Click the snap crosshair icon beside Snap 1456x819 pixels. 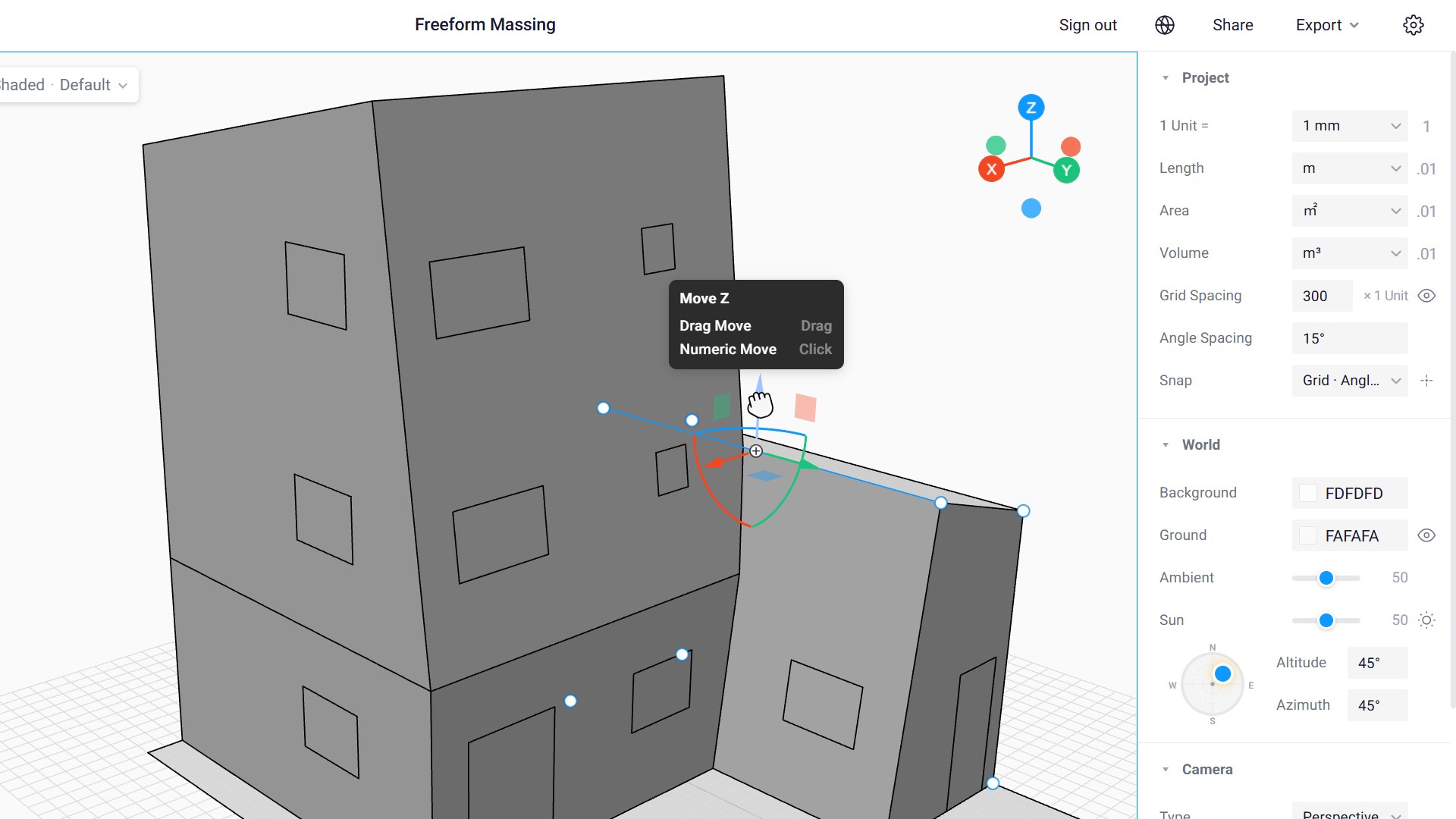(1426, 381)
